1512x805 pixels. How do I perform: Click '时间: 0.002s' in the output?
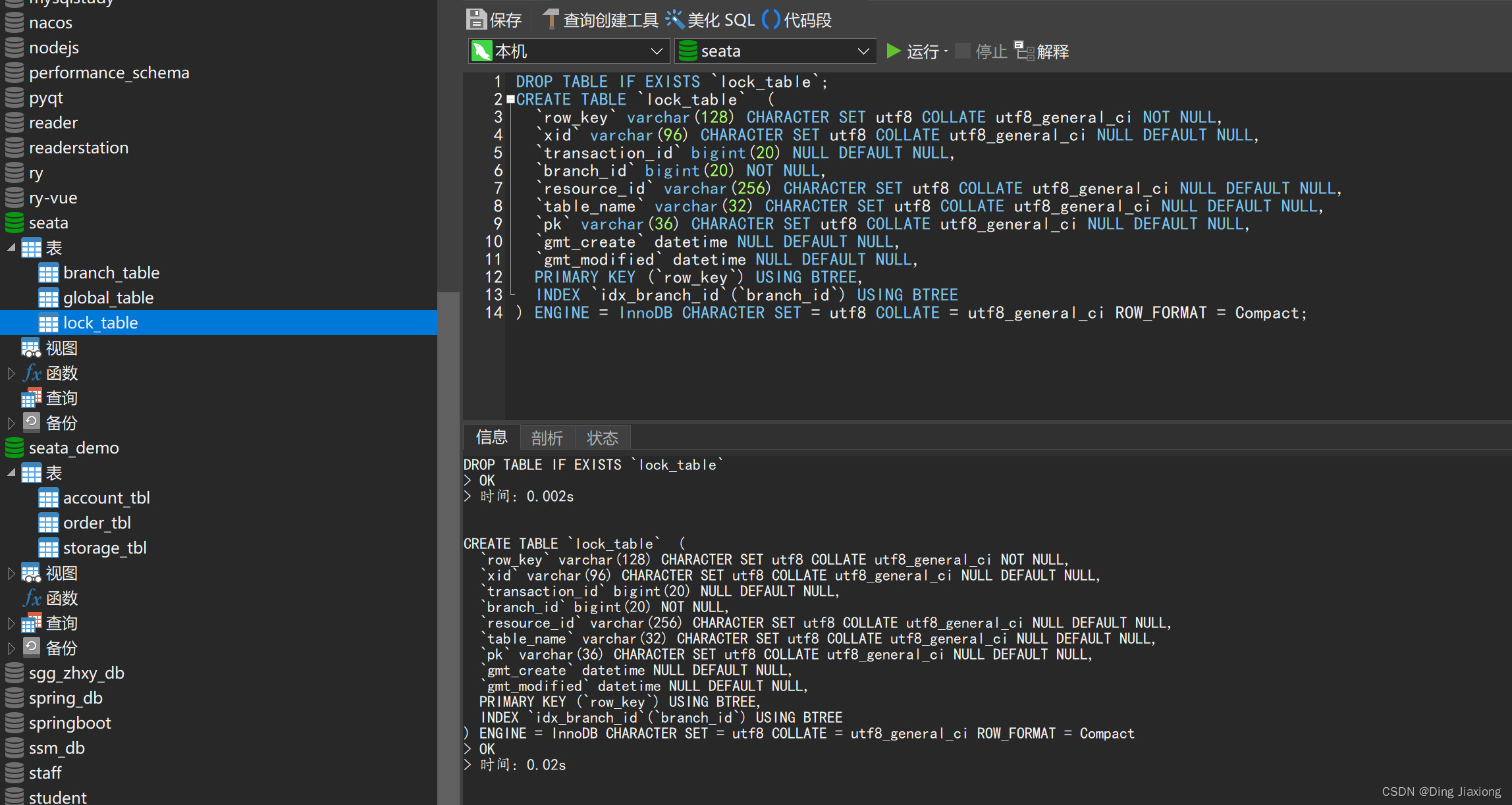[x=527, y=496]
